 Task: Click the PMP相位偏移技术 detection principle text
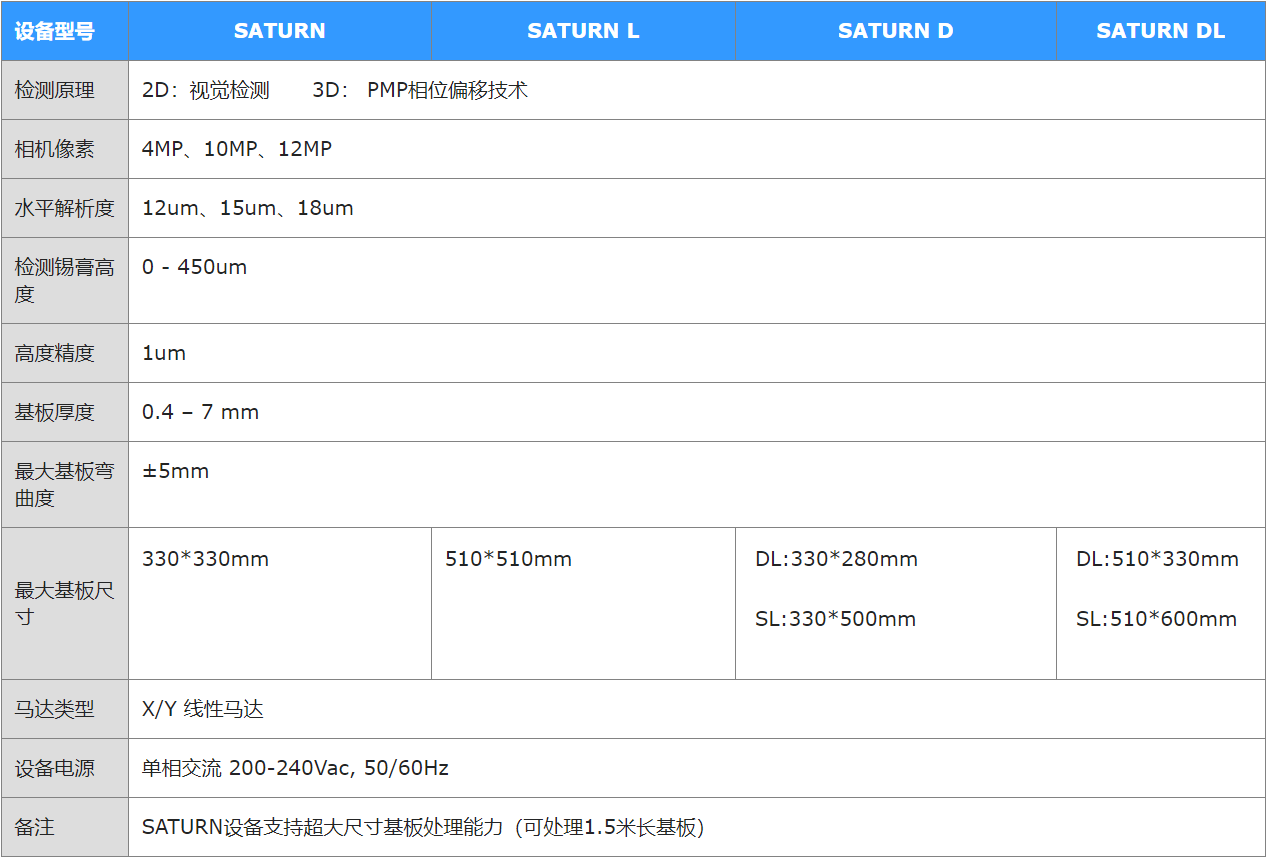447,90
